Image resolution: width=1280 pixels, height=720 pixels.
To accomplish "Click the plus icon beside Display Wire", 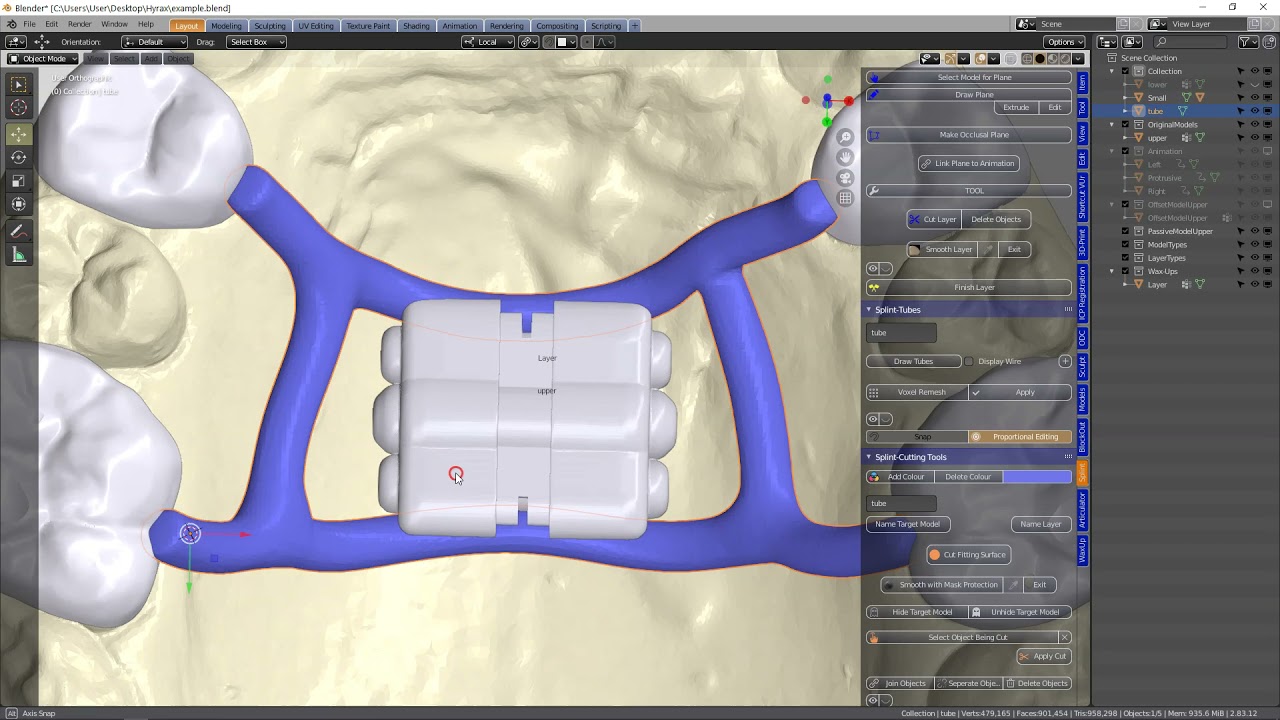I will tap(1065, 361).
